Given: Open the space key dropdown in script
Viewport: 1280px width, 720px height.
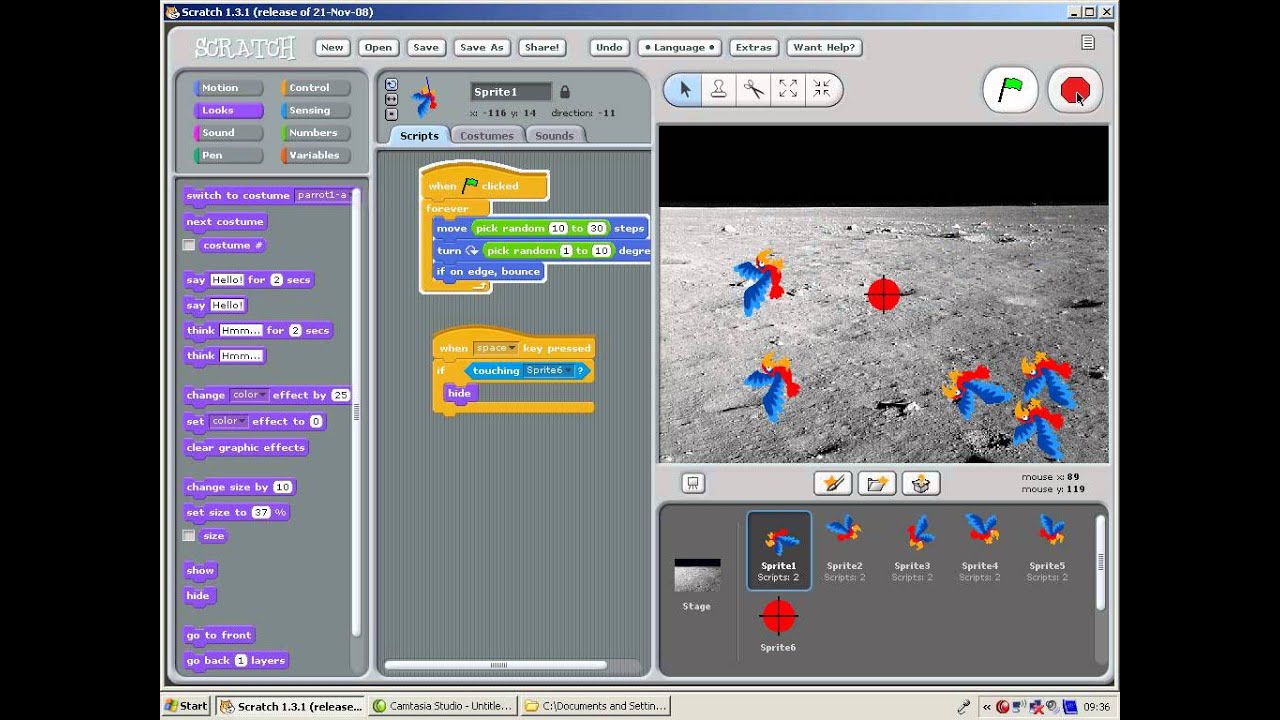Looking at the screenshot, I should 496,348.
